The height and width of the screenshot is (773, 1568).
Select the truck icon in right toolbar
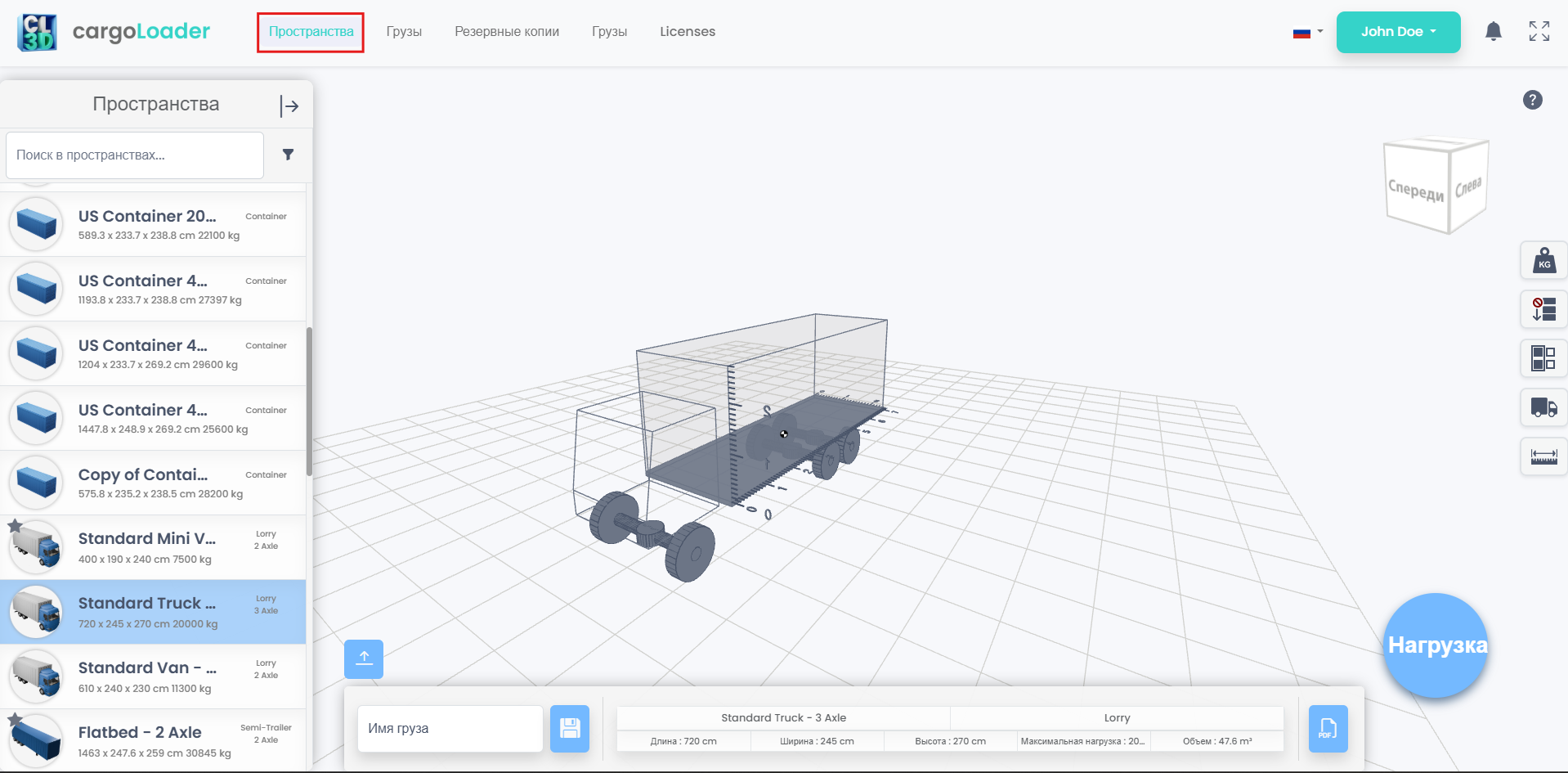[1543, 407]
